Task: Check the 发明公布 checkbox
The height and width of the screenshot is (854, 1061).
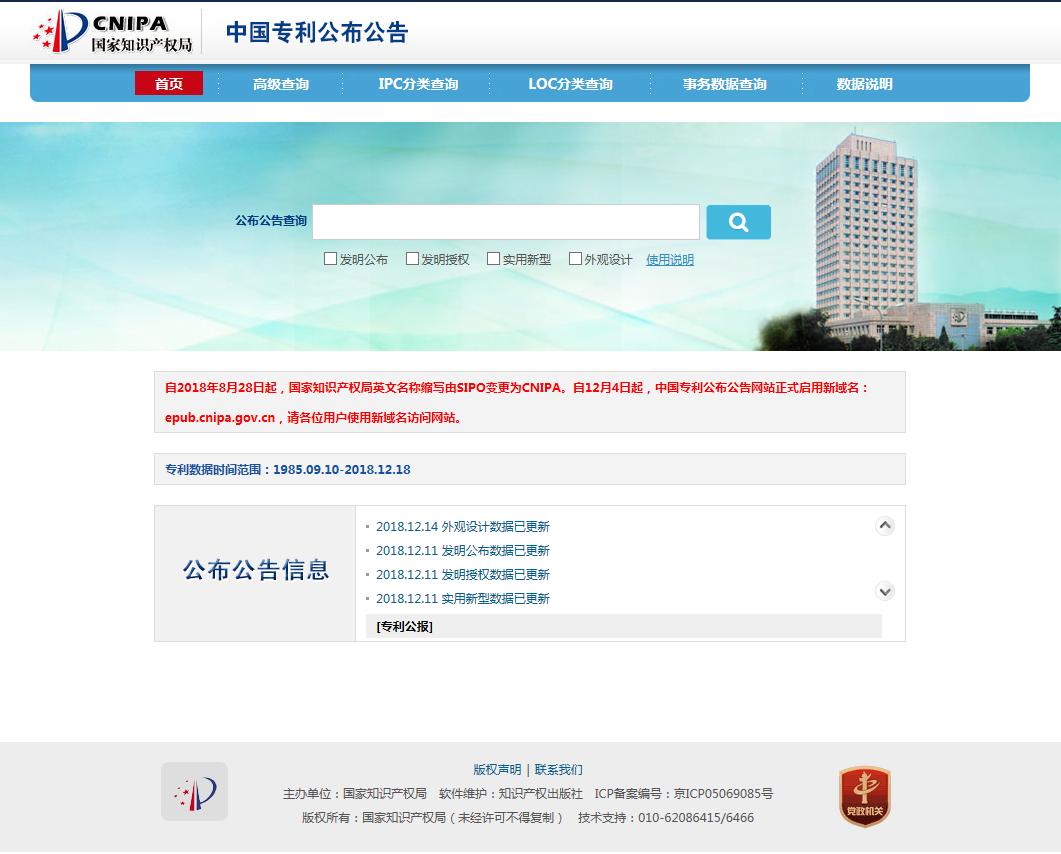Action: click(330, 258)
